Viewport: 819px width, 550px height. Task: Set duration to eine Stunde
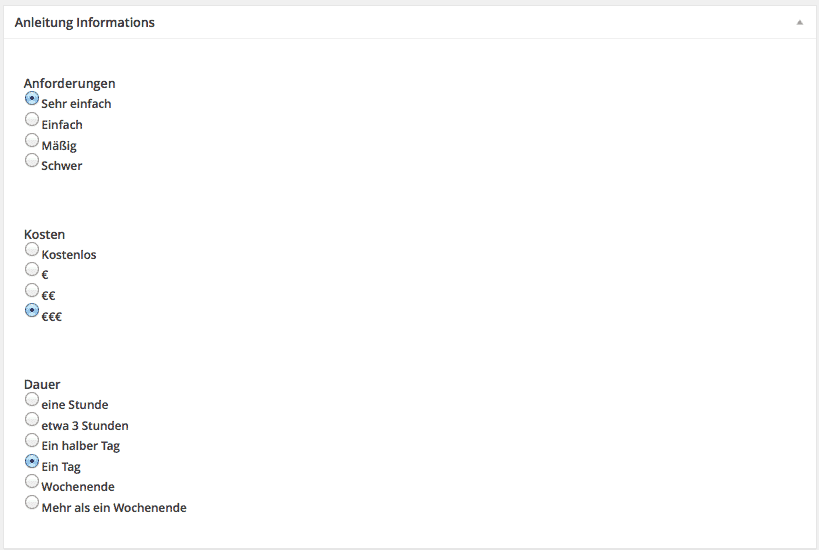tap(32, 400)
